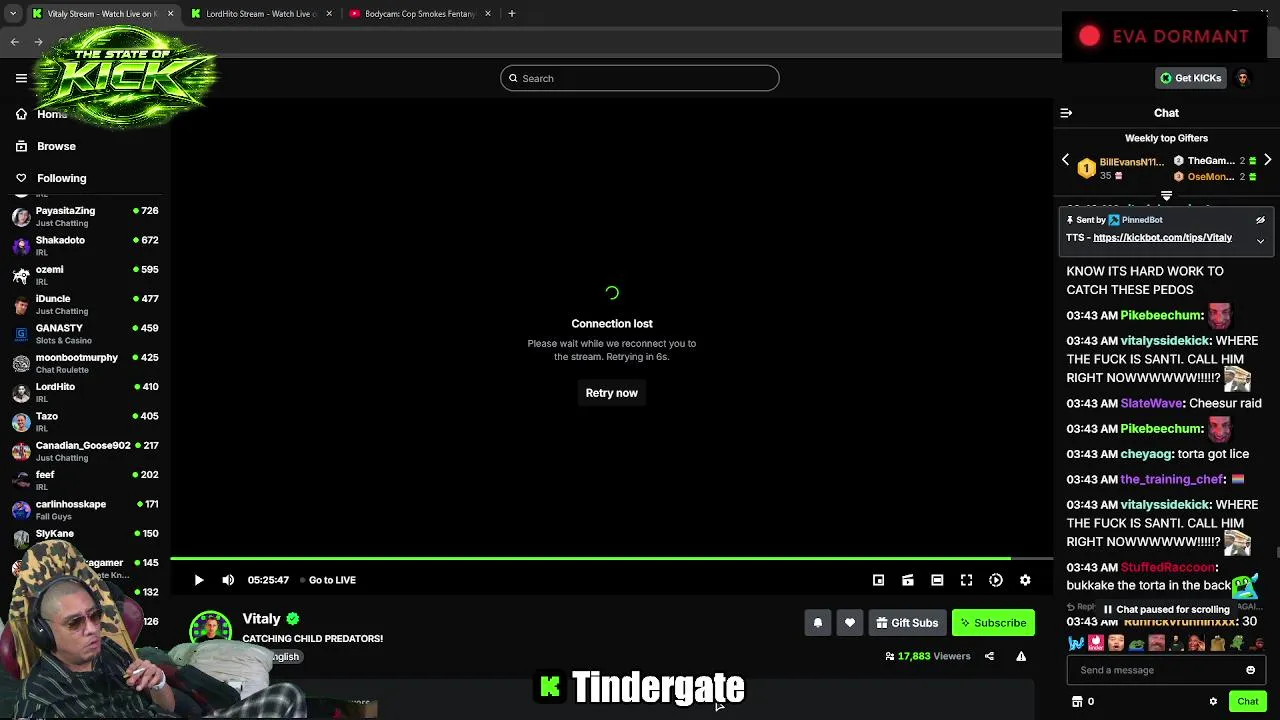Share the stream
This screenshot has height=720, width=1280.
989,656
